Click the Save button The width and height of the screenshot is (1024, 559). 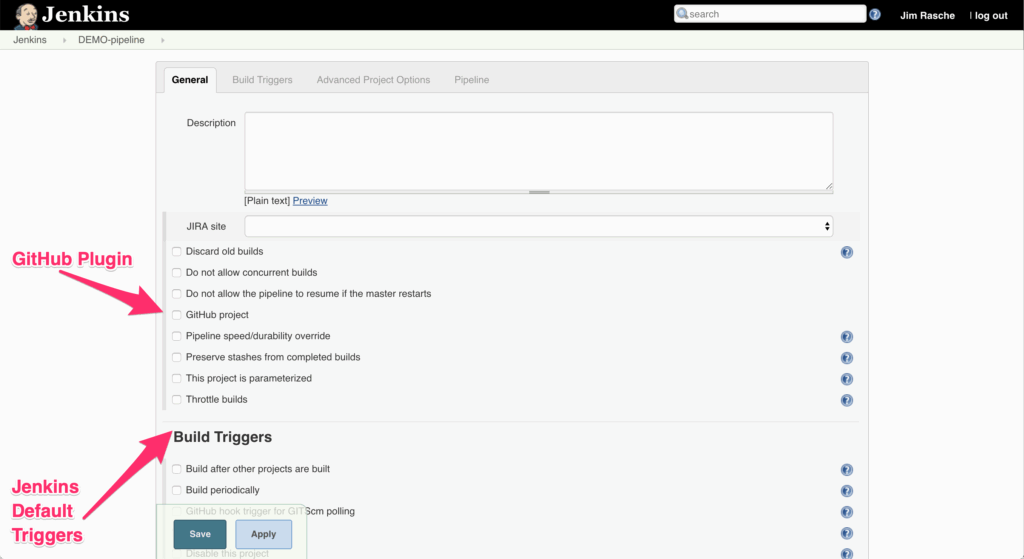[200, 534]
